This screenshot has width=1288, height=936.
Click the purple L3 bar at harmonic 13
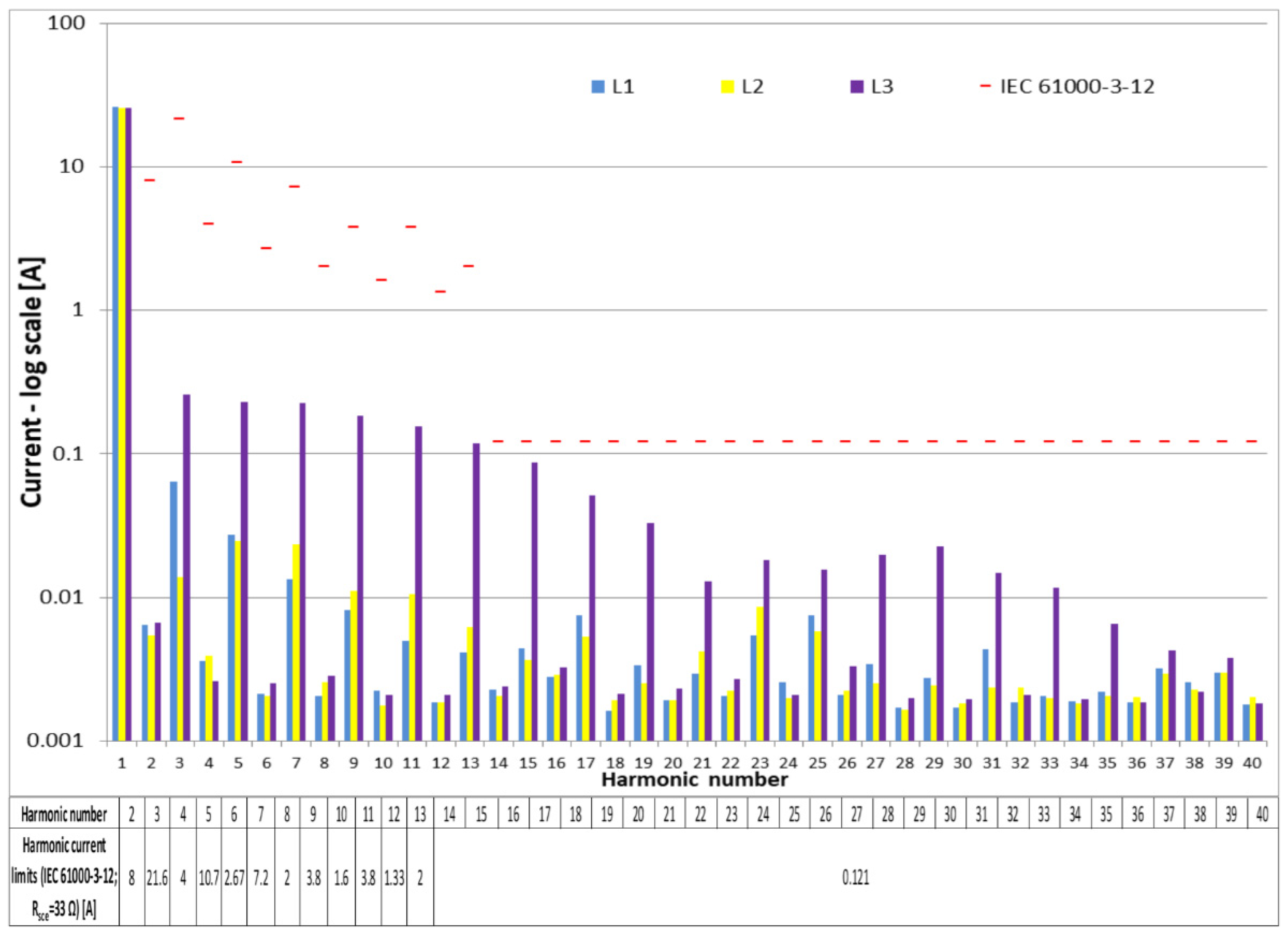click(476, 592)
